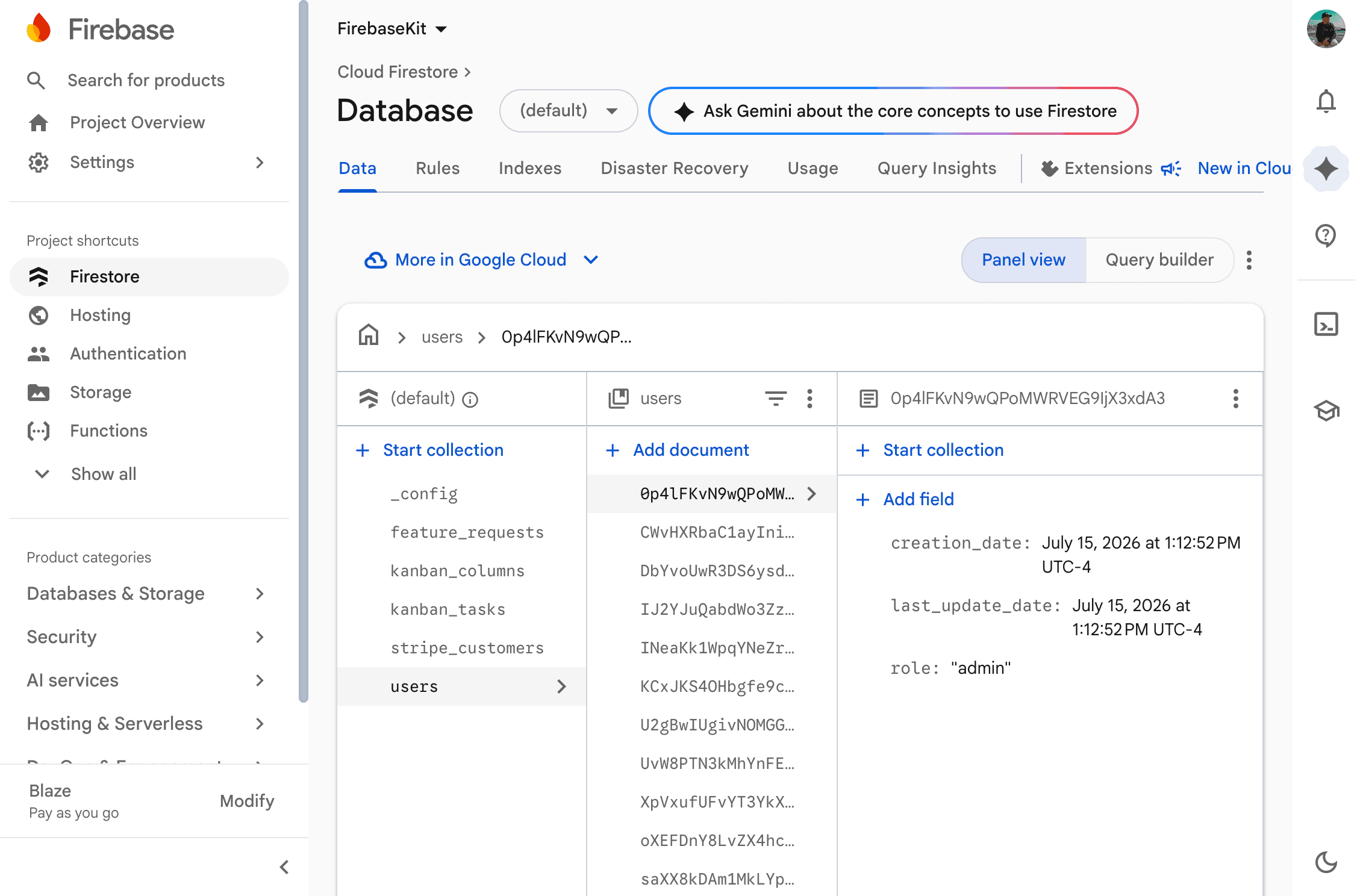Expand AI services category

pyautogui.click(x=146, y=680)
